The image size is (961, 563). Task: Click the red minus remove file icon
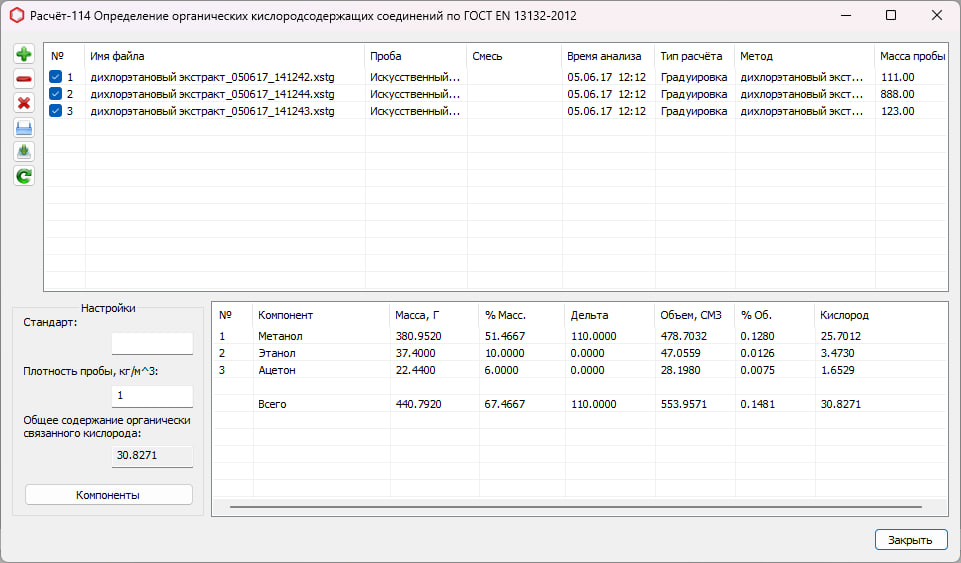tap(24, 78)
